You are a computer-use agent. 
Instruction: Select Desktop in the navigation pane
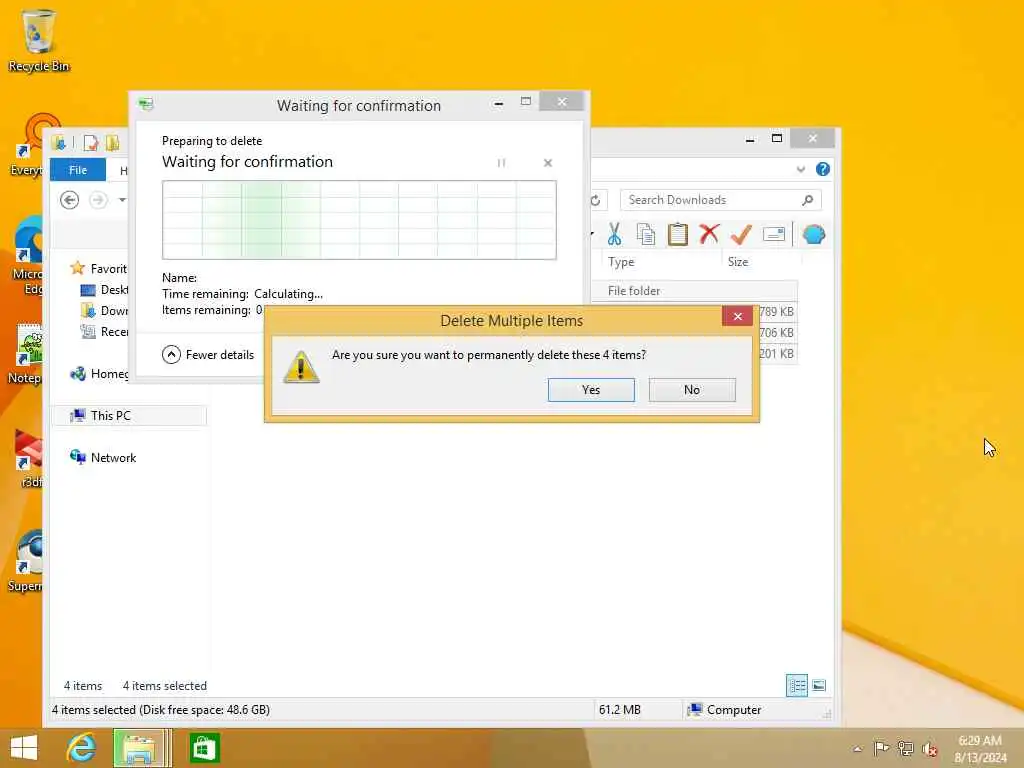tap(104, 289)
